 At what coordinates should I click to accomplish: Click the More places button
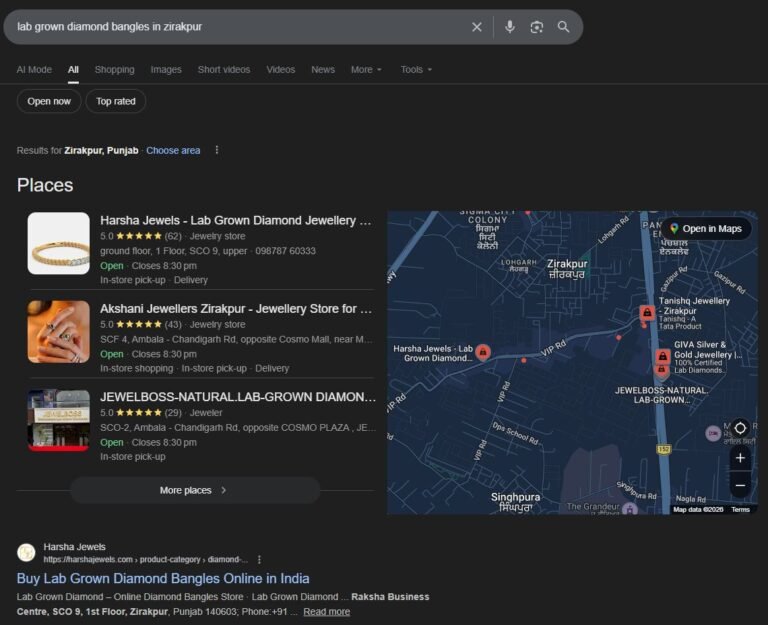tap(195, 490)
